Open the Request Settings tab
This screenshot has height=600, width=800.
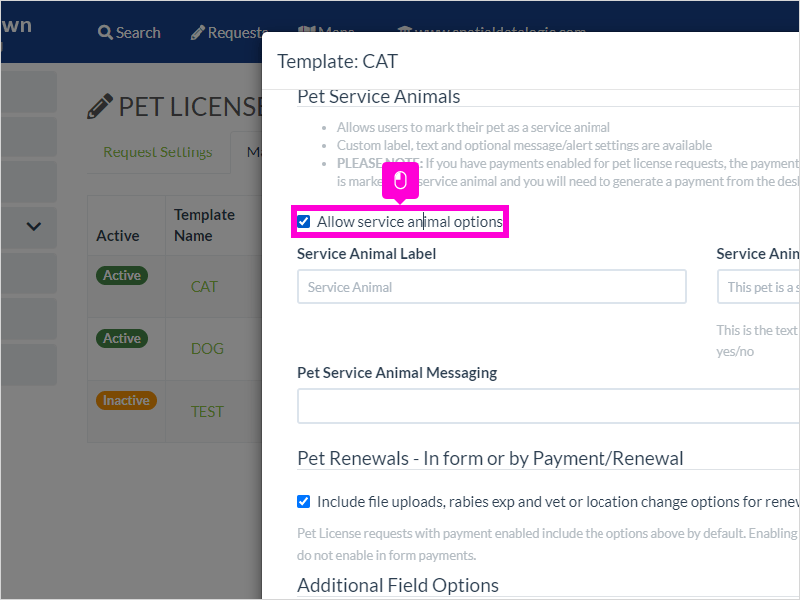pos(158,152)
